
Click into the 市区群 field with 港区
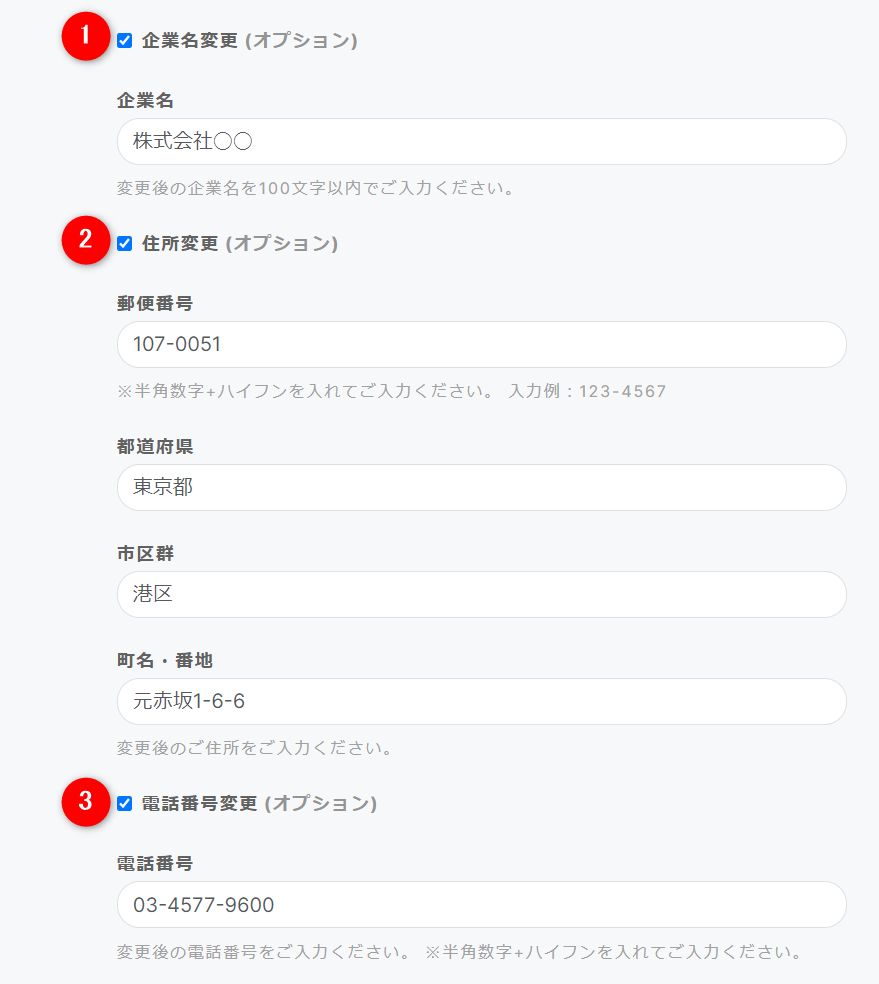[481, 595]
